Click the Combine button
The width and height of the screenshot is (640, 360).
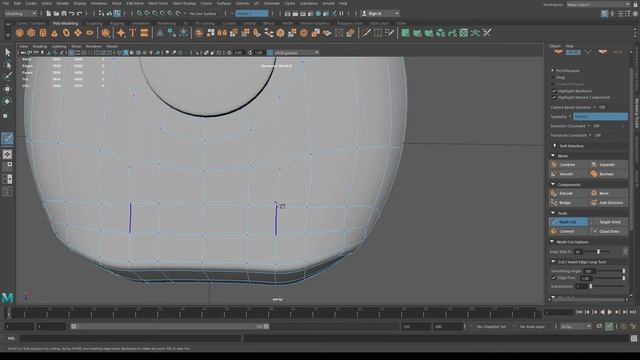coord(568,164)
